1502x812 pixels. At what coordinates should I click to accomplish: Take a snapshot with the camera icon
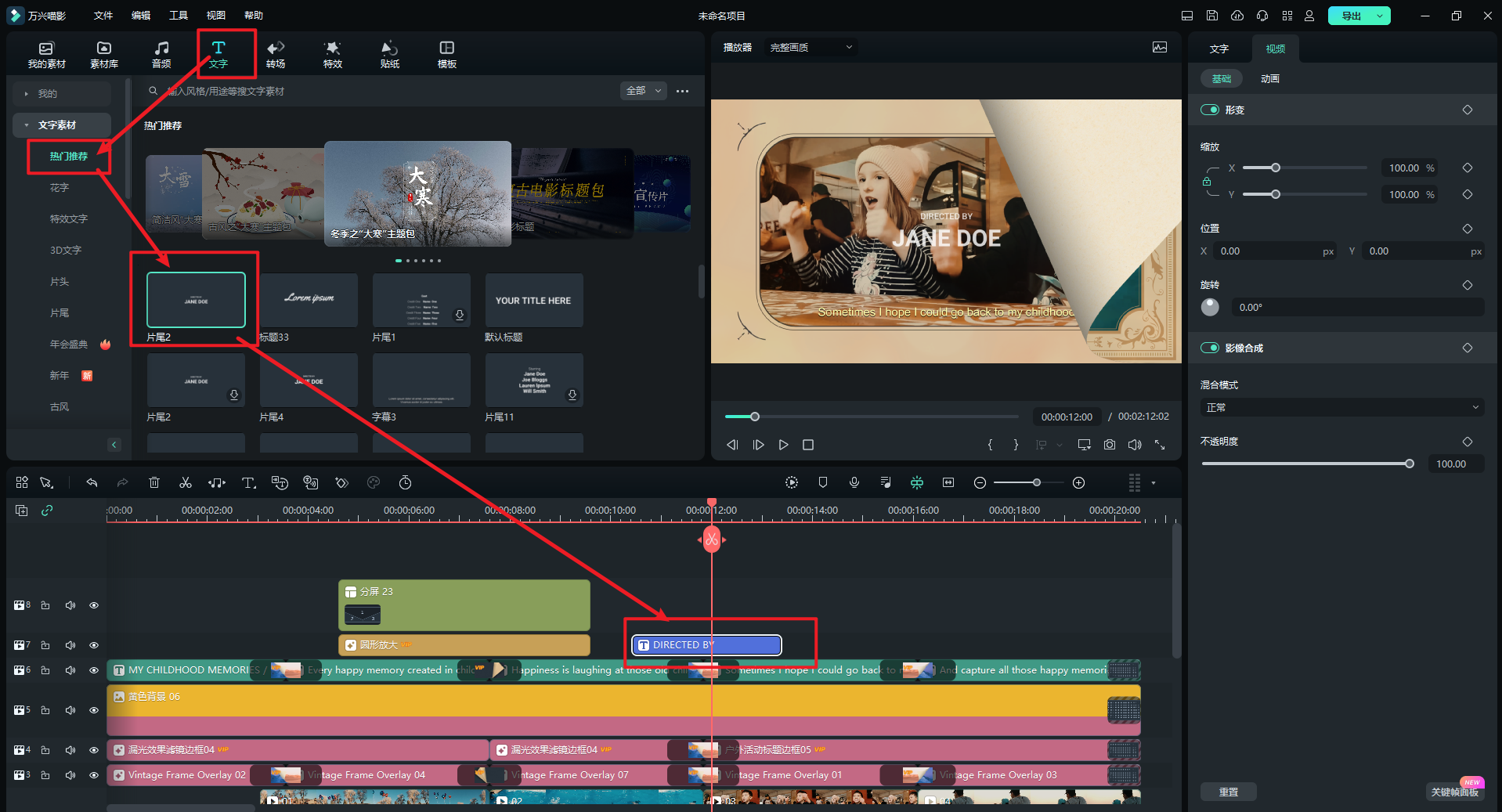(x=1109, y=445)
